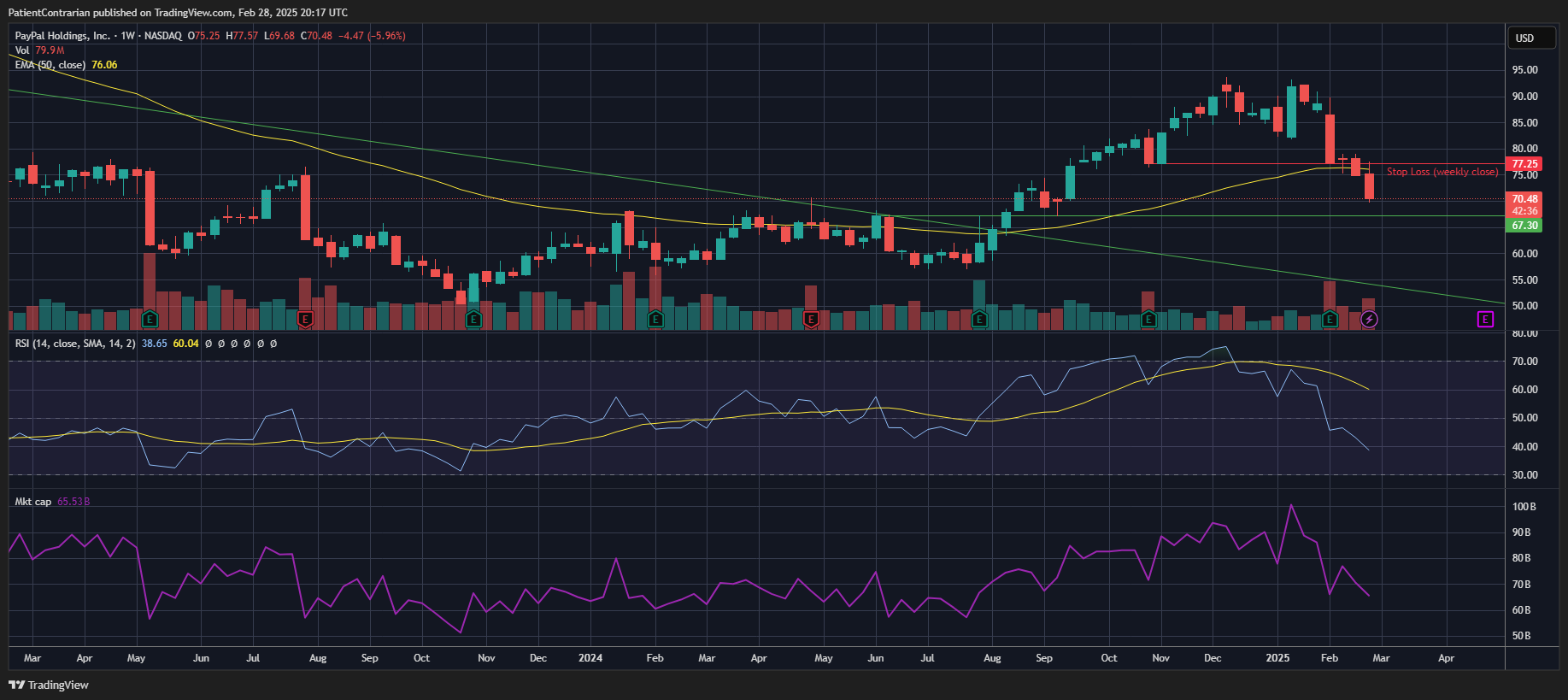Click the TradingView logo
The height and width of the screenshot is (700, 1568).
coord(49,685)
